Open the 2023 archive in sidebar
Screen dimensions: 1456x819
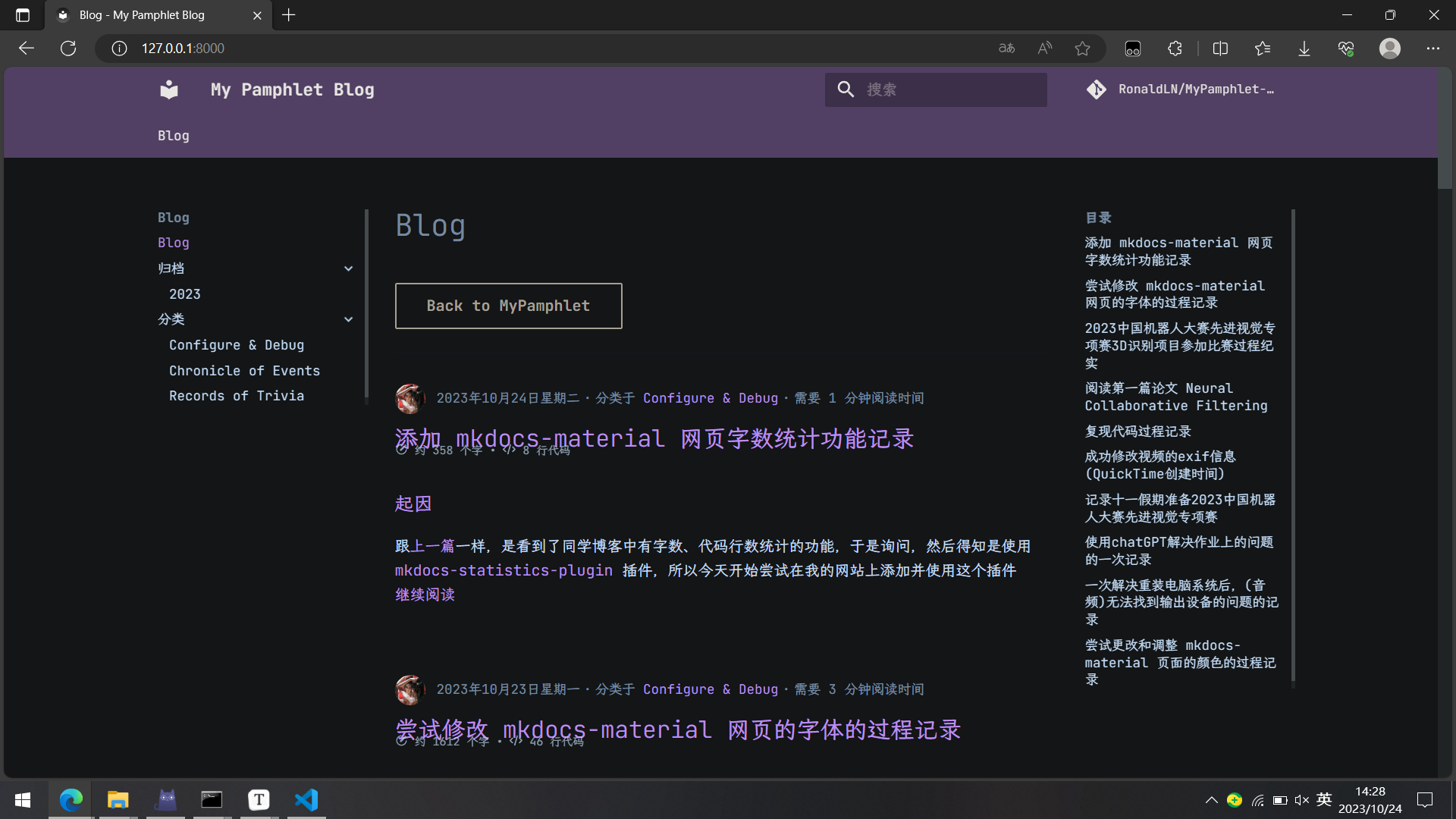(184, 294)
